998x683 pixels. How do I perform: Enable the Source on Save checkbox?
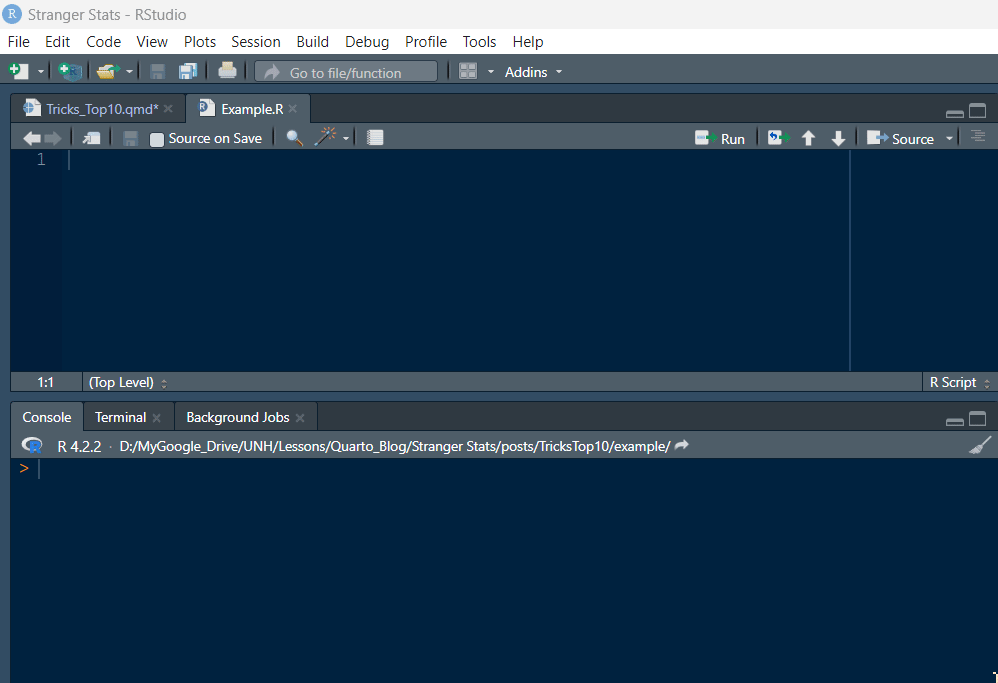157,139
